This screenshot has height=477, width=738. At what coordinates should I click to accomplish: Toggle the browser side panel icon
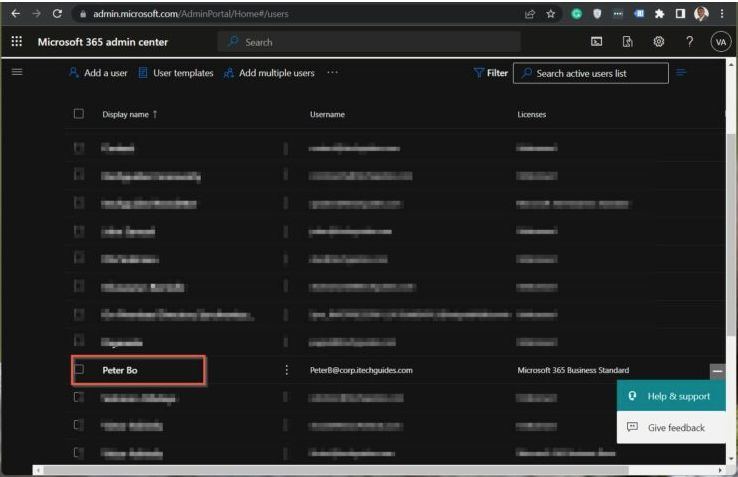pos(680,14)
